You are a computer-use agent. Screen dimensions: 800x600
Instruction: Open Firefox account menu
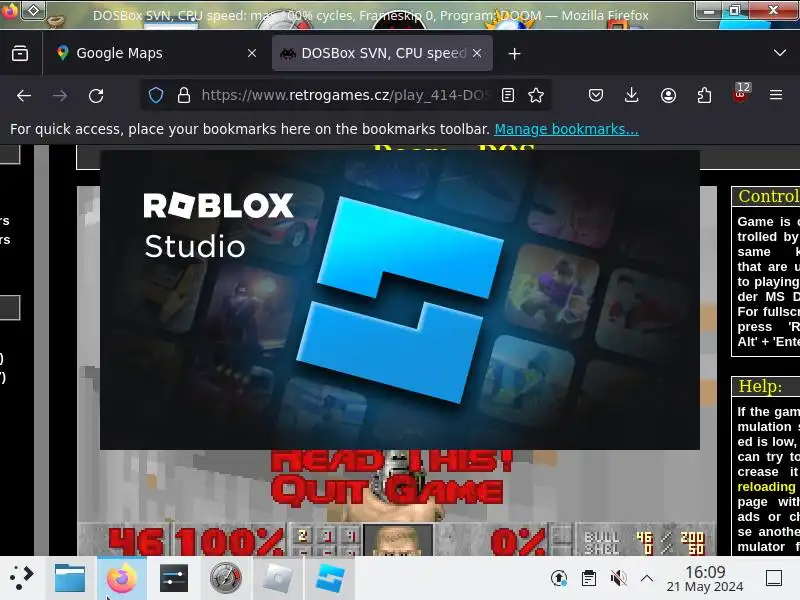668,95
